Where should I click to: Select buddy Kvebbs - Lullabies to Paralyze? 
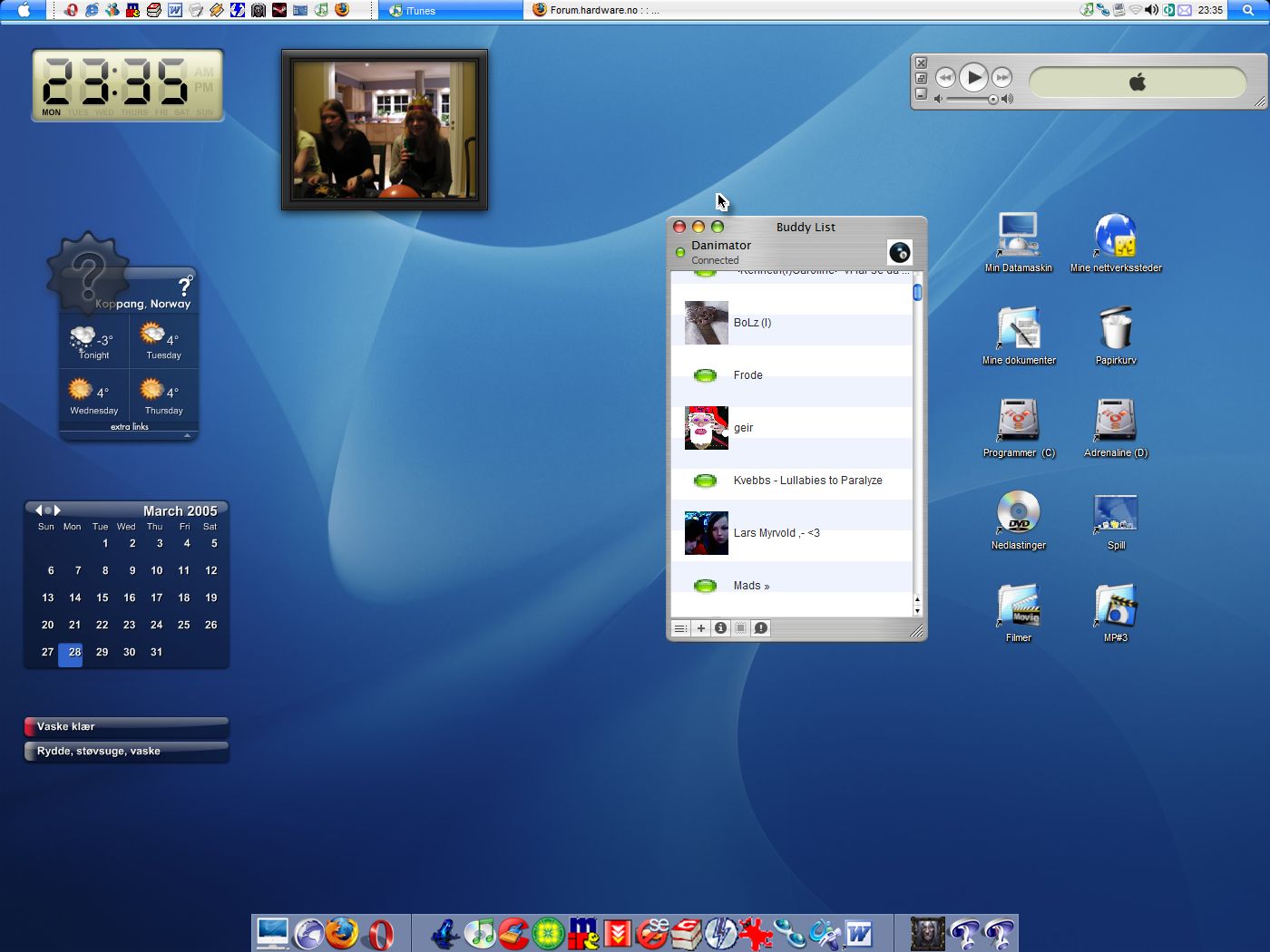792,481
